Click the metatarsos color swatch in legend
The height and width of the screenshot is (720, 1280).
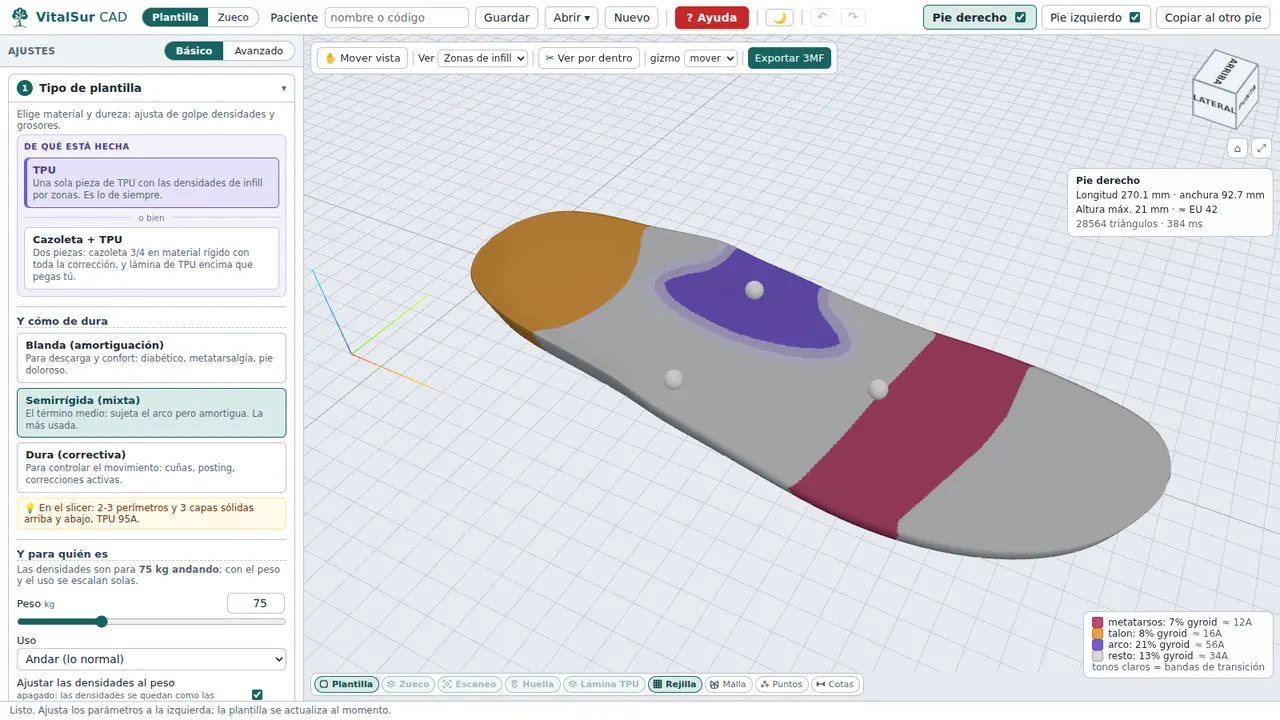click(x=1098, y=623)
